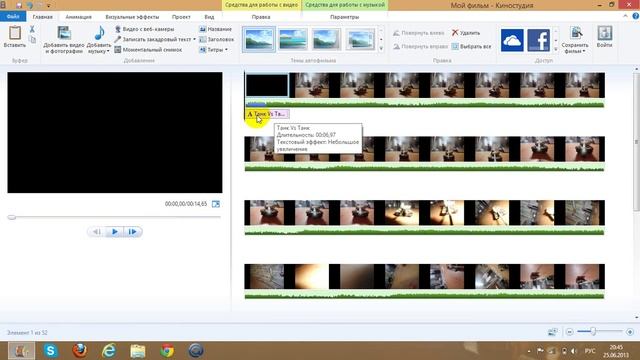This screenshot has height=360, width=640.
Task: Open the Добавить музыку dropdown arrow
Action: 108,52
